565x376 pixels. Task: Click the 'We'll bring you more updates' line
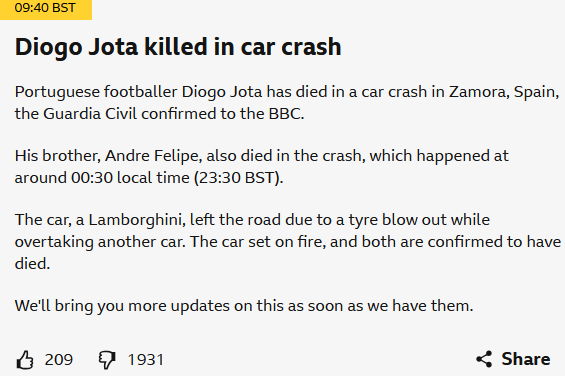(x=244, y=306)
